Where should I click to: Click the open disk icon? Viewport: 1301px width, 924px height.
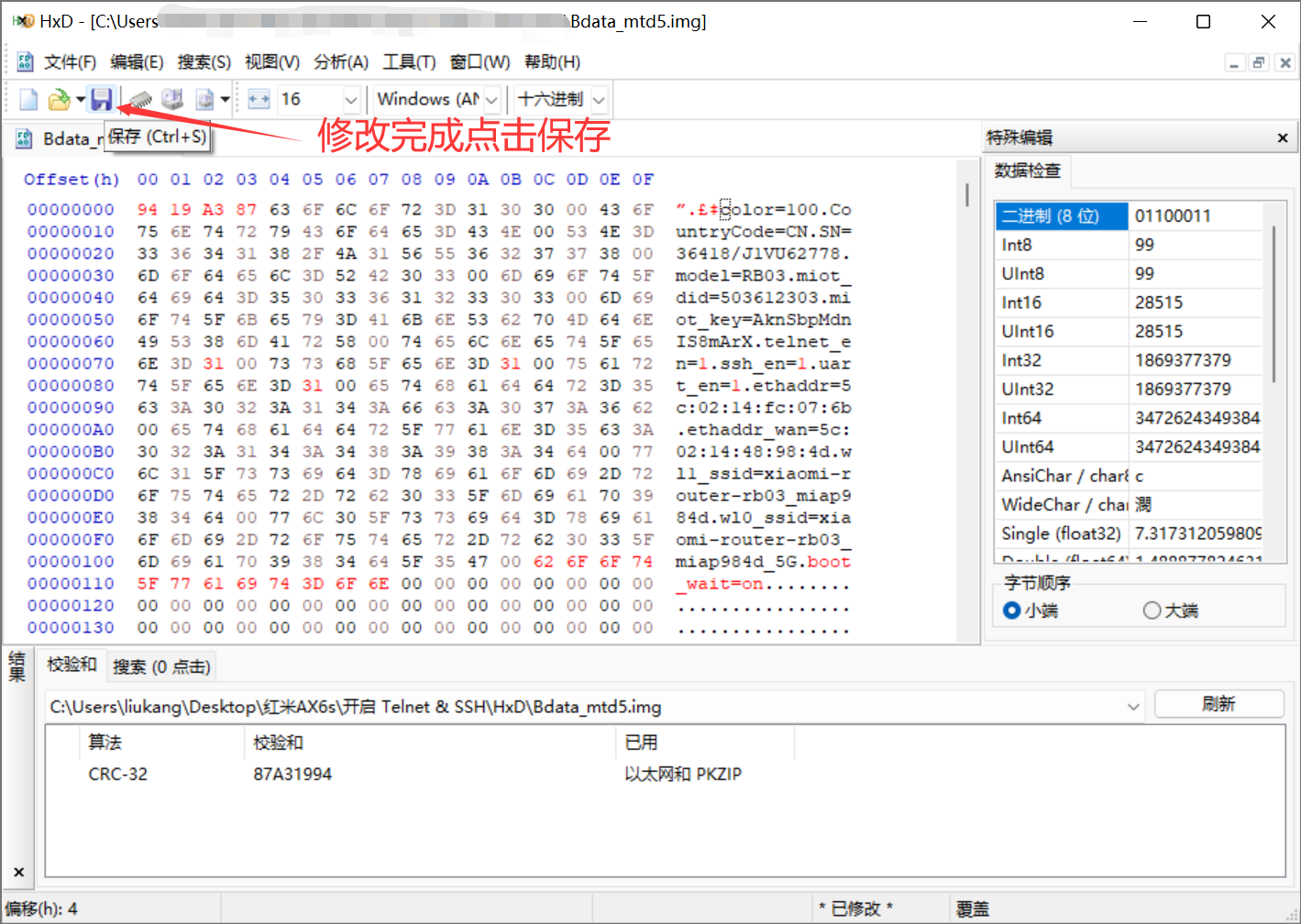click(172, 99)
